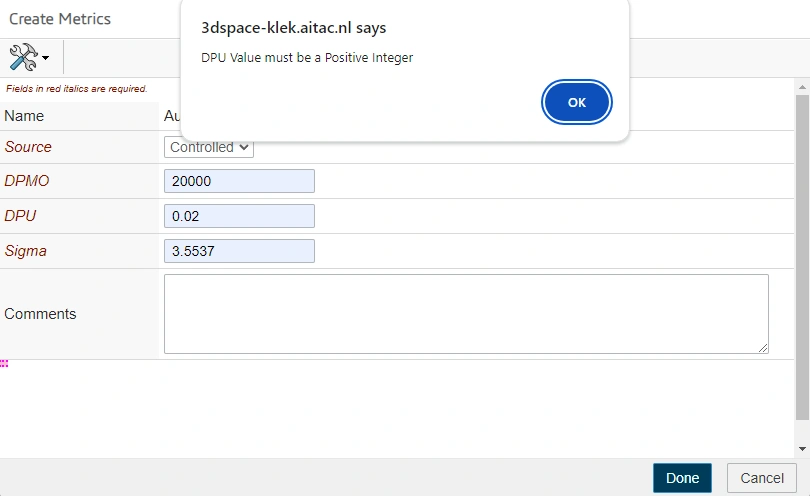Open the dropdown arrow beside the tools icon
The height and width of the screenshot is (496, 810).
pos(45,59)
